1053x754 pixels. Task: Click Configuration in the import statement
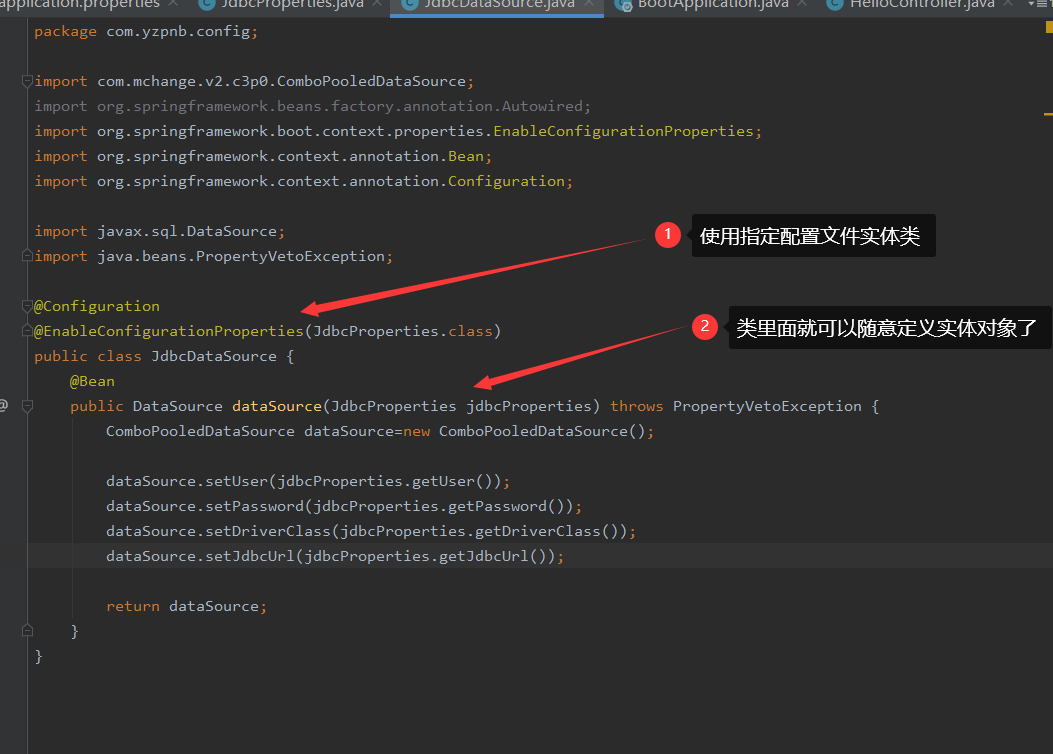click(x=506, y=181)
